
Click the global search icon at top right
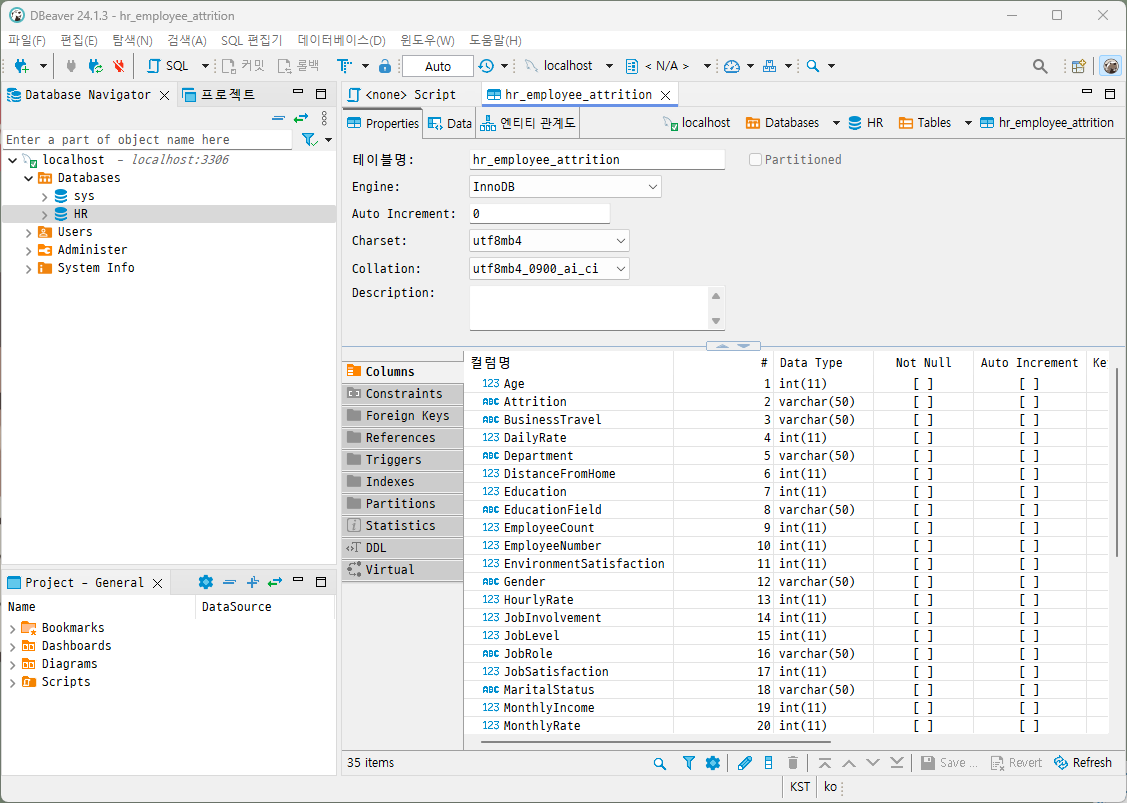1040,66
